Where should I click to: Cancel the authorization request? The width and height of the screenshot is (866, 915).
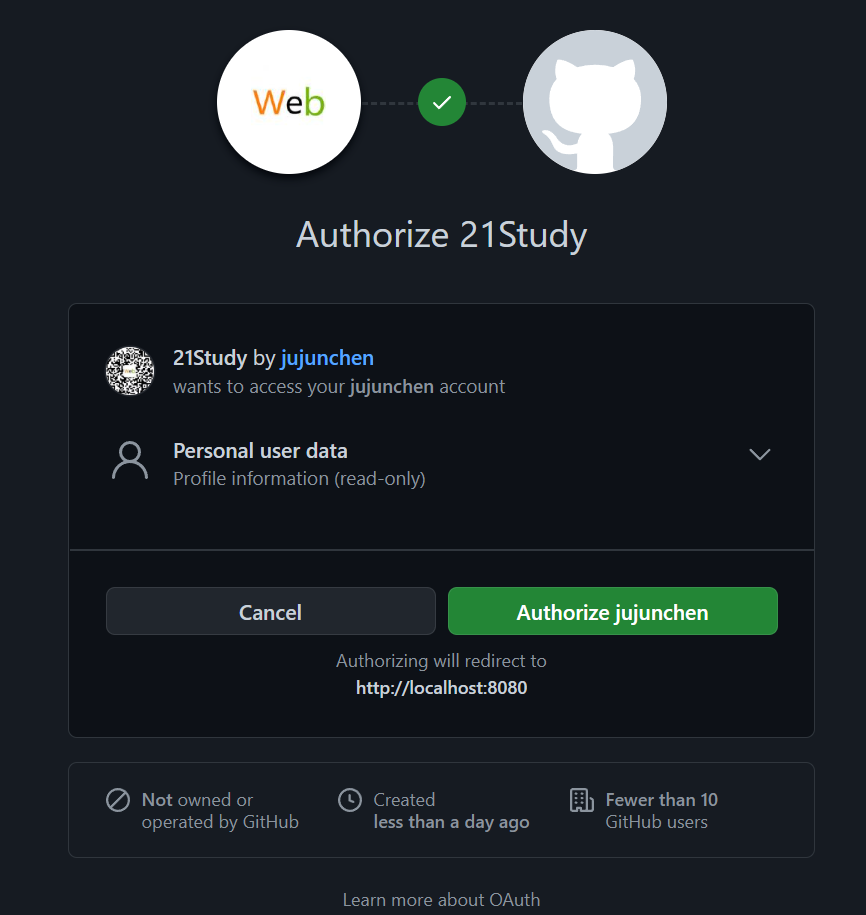pos(271,611)
